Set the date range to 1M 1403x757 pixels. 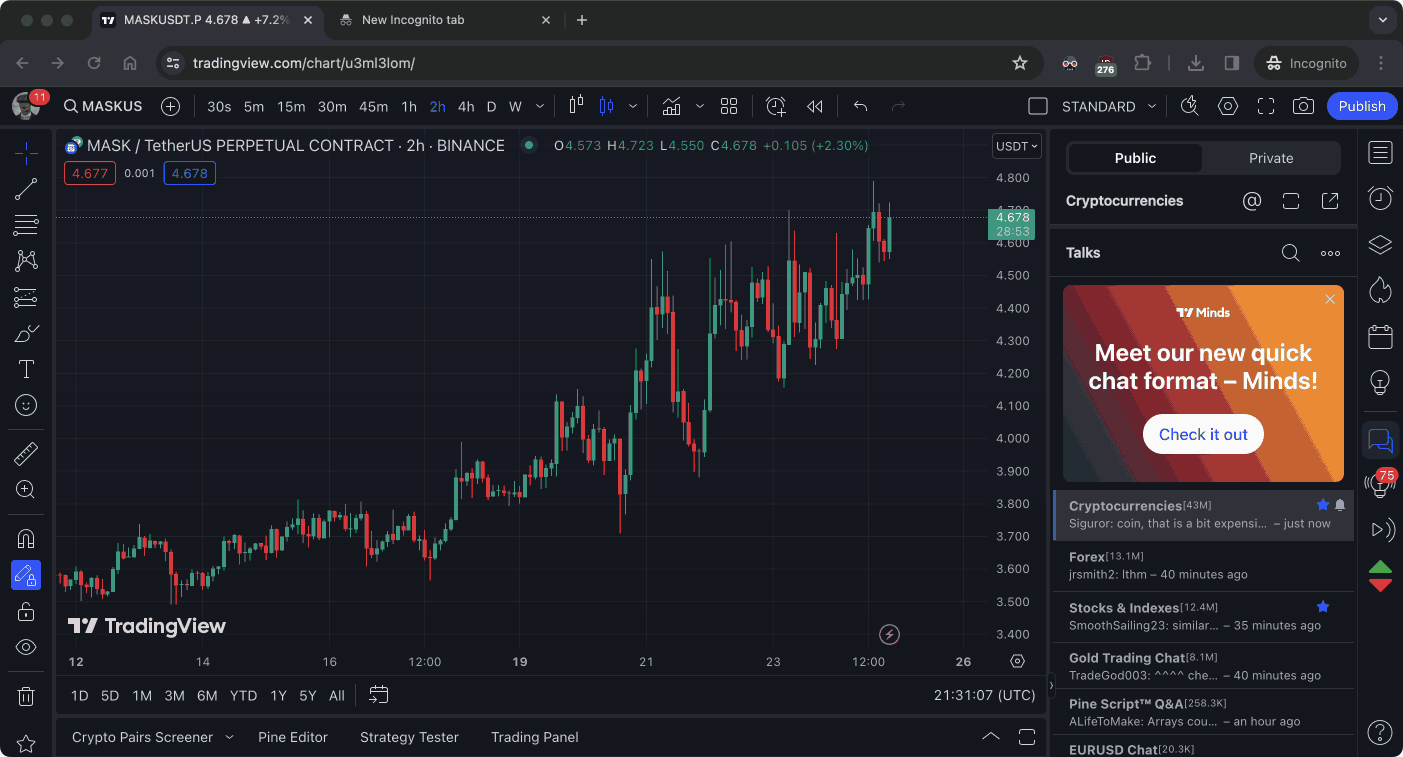tap(142, 695)
